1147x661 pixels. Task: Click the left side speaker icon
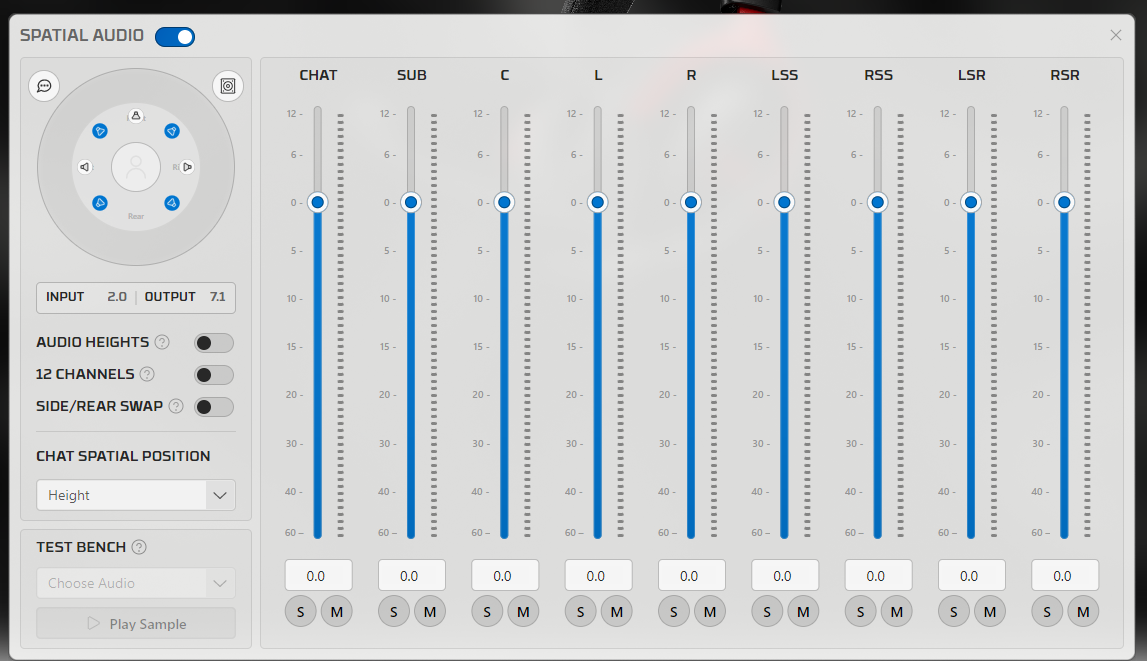click(85, 167)
